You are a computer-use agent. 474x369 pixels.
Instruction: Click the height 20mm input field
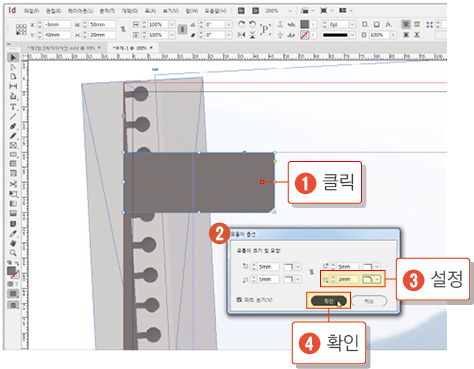102,35
